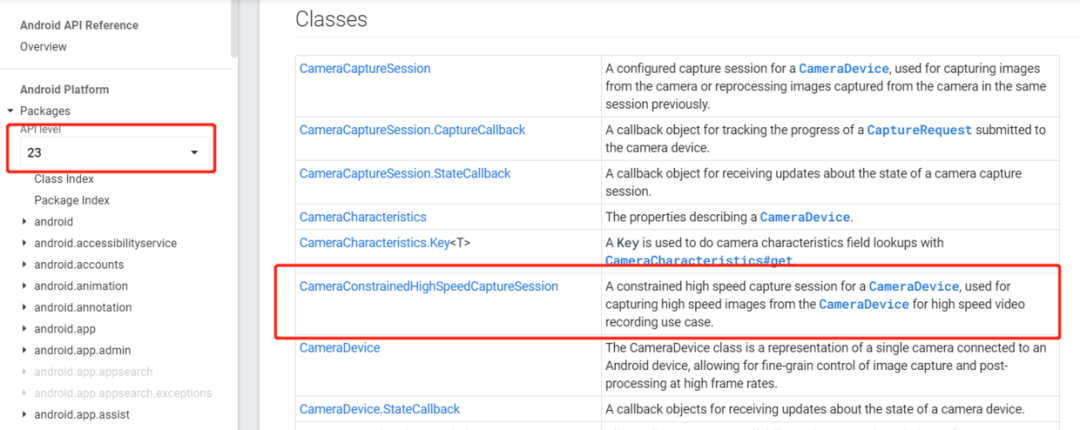
Task: Open CameraCaptureSession class link
Action: [365, 68]
